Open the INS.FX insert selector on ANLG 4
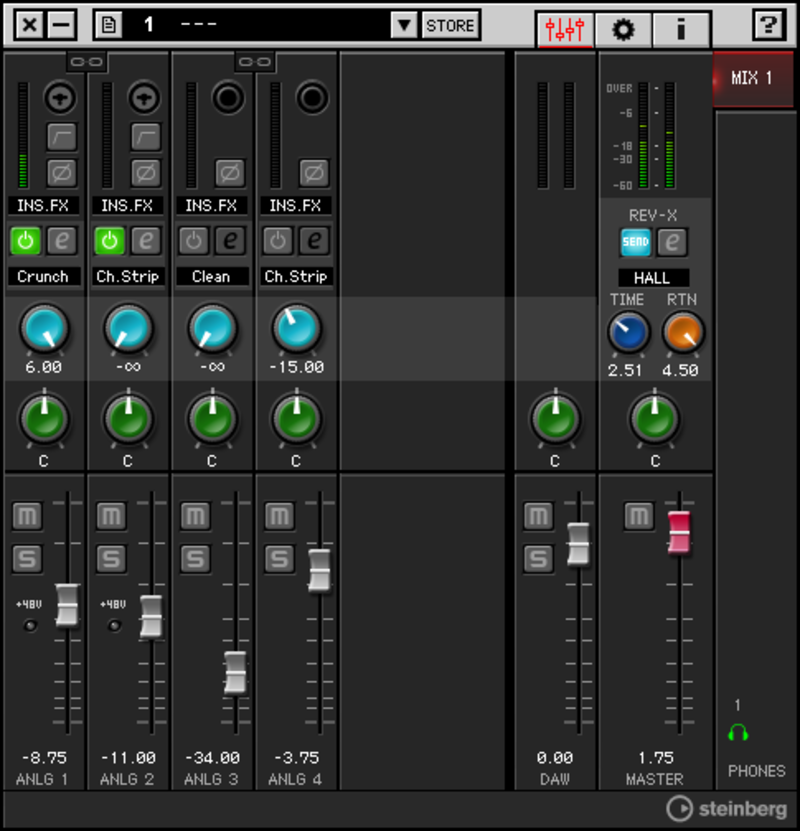This screenshot has height=831, width=800. (x=296, y=206)
